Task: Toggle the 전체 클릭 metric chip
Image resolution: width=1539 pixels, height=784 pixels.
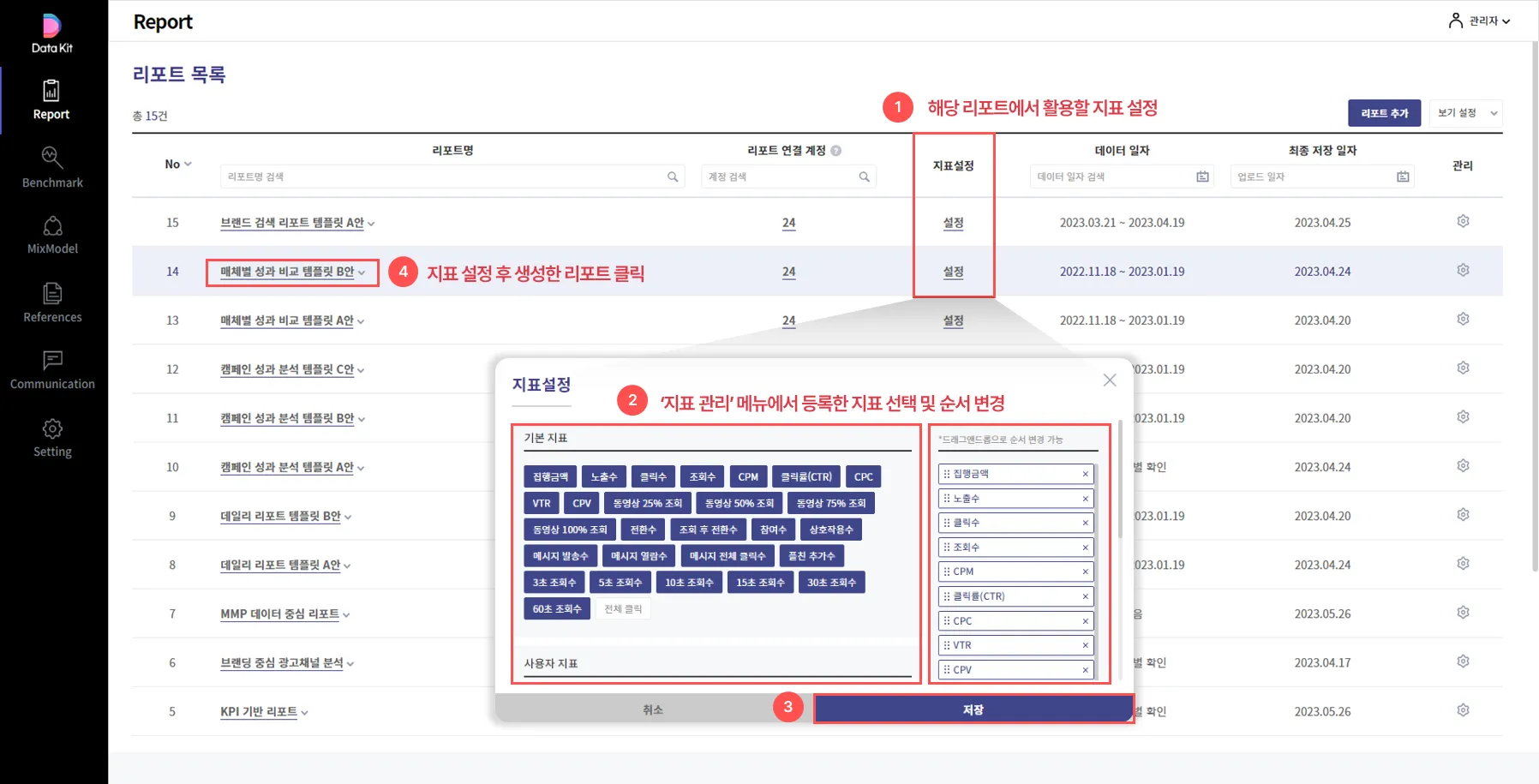Action: [x=623, y=609]
